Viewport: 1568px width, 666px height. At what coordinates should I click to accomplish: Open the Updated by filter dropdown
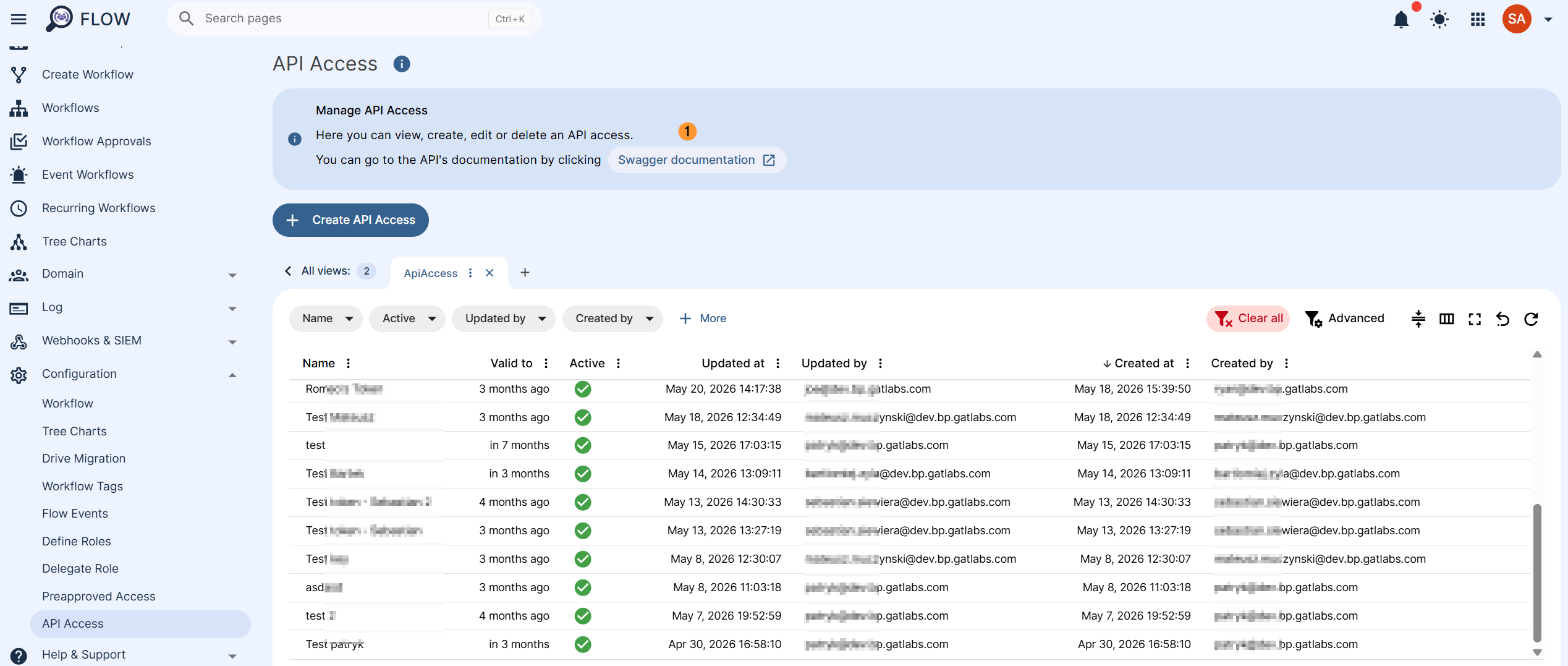pyautogui.click(x=504, y=318)
